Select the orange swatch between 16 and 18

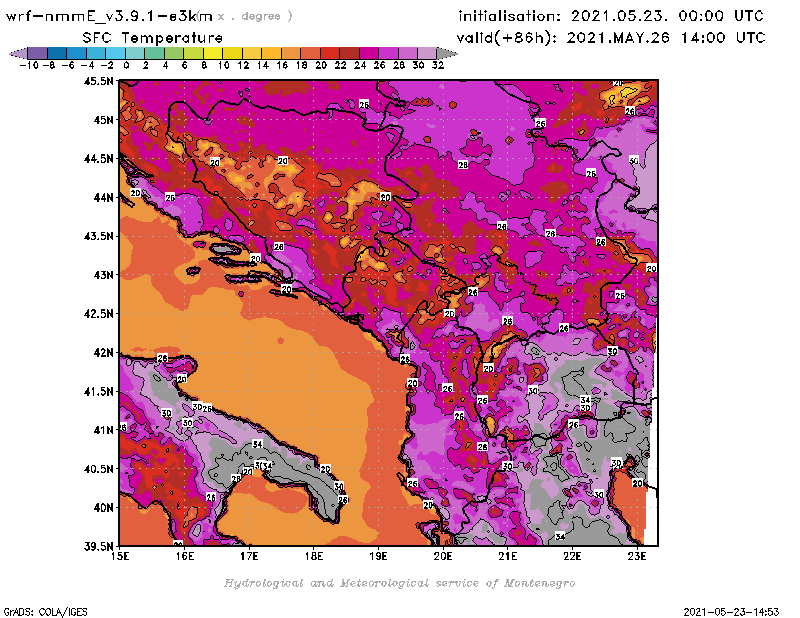point(291,53)
